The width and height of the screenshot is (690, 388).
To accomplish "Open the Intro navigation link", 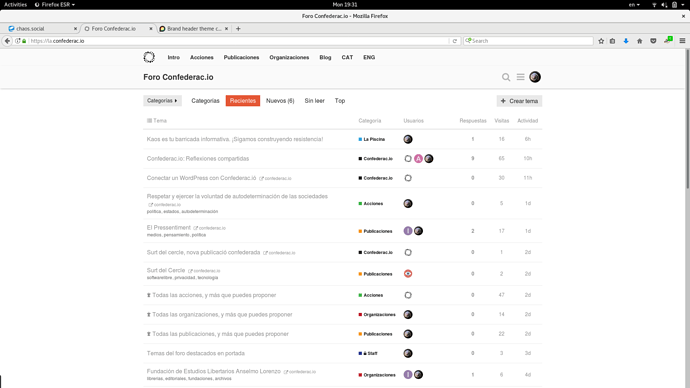I will 173,57.
